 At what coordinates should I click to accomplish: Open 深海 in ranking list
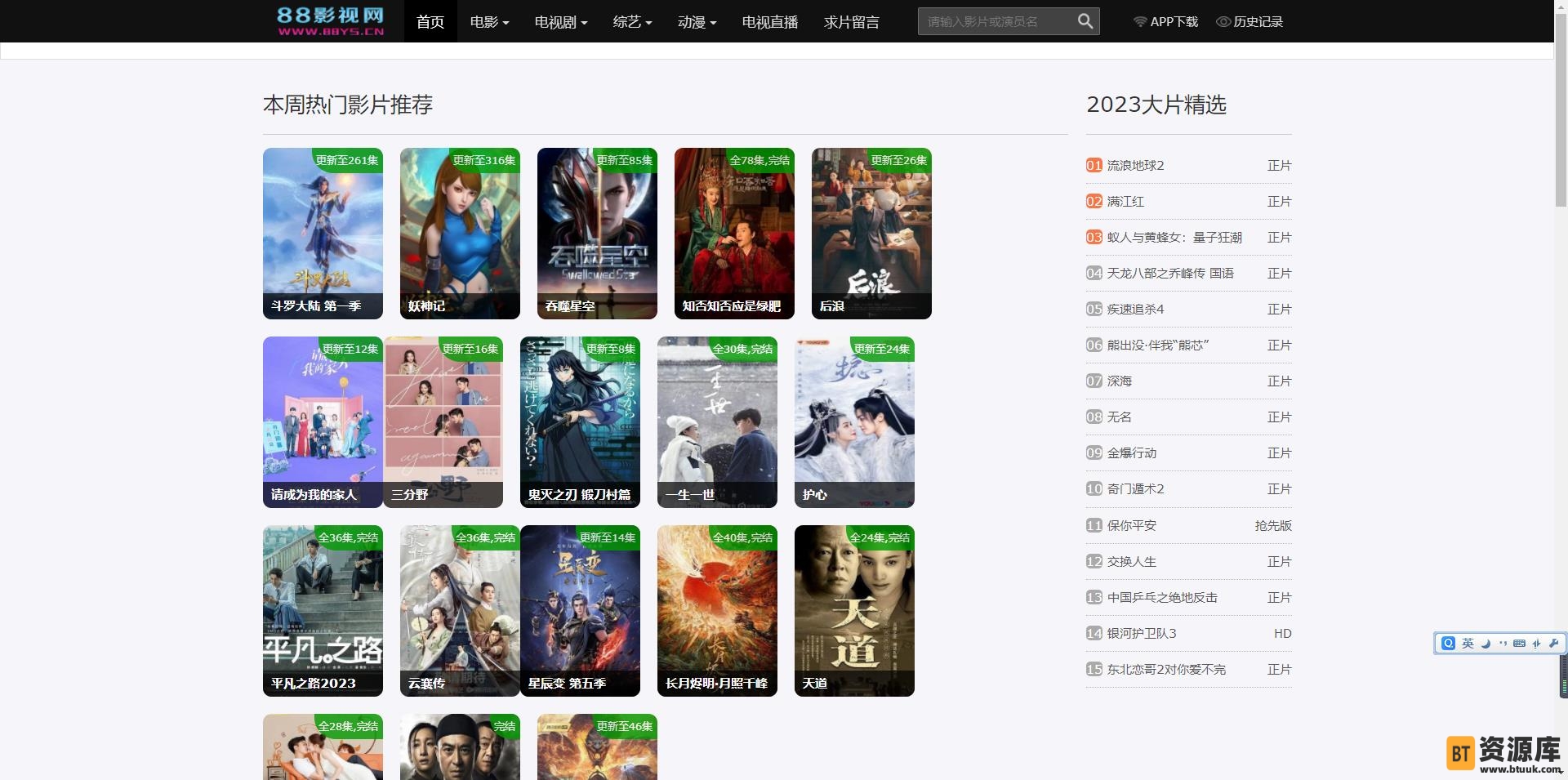click(x=1119, y=381)
